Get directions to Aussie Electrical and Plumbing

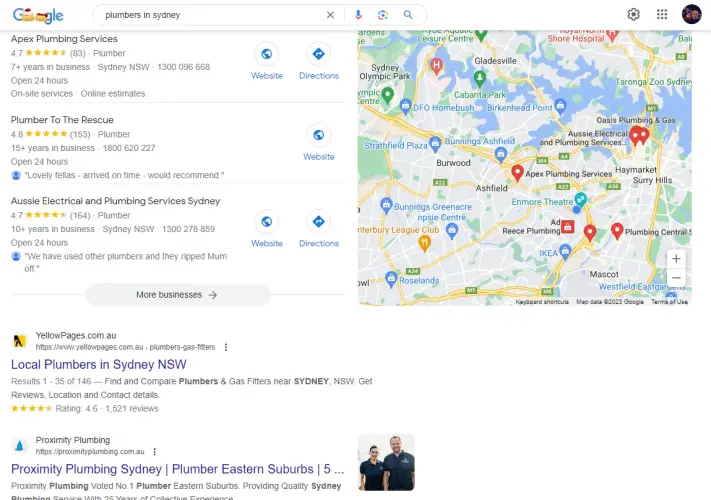coord(319,222)
